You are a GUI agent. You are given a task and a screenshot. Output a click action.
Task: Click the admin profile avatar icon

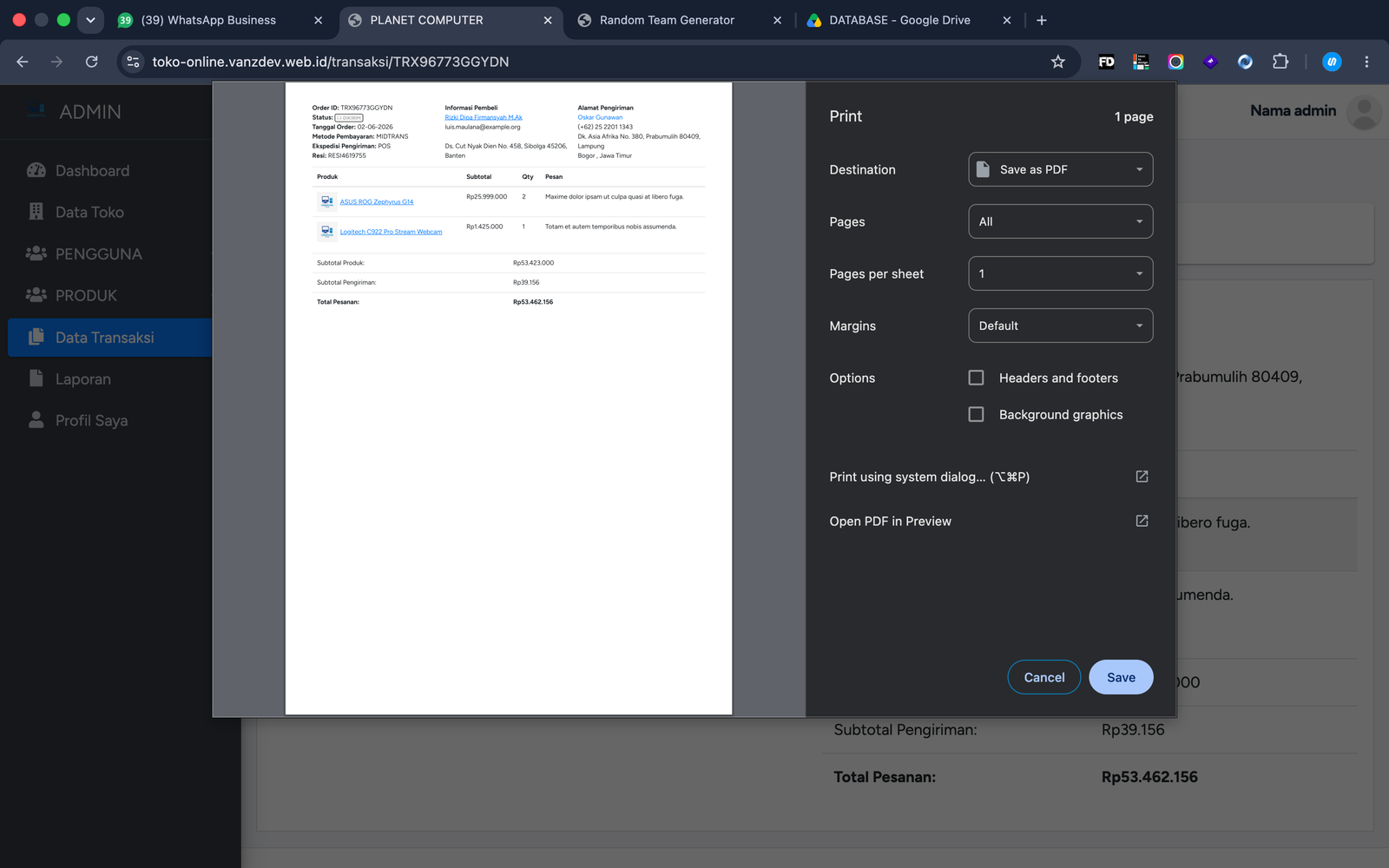(x=1364, y=112)
